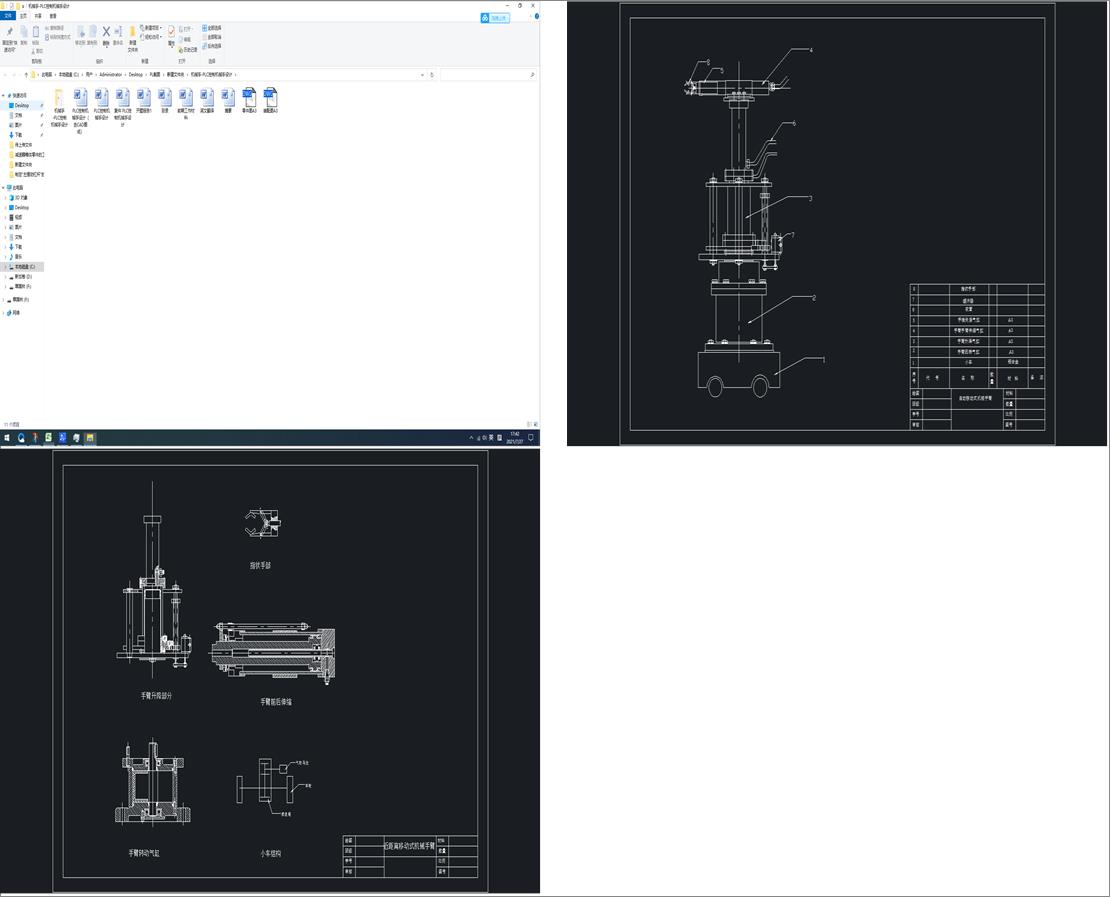Image resolution: width=1110 pixels, height=897 pixels.
Task: Click the Back navigation arrow in Explorer
Action: [x=6, y=74]
